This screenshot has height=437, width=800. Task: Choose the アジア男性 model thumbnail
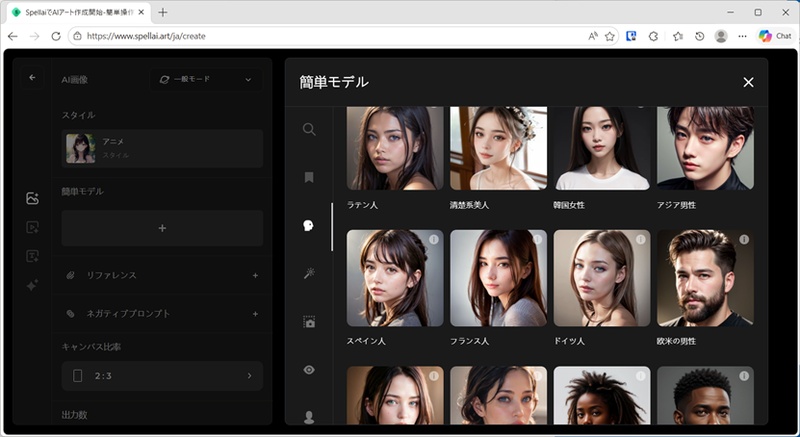click(706, 148)
